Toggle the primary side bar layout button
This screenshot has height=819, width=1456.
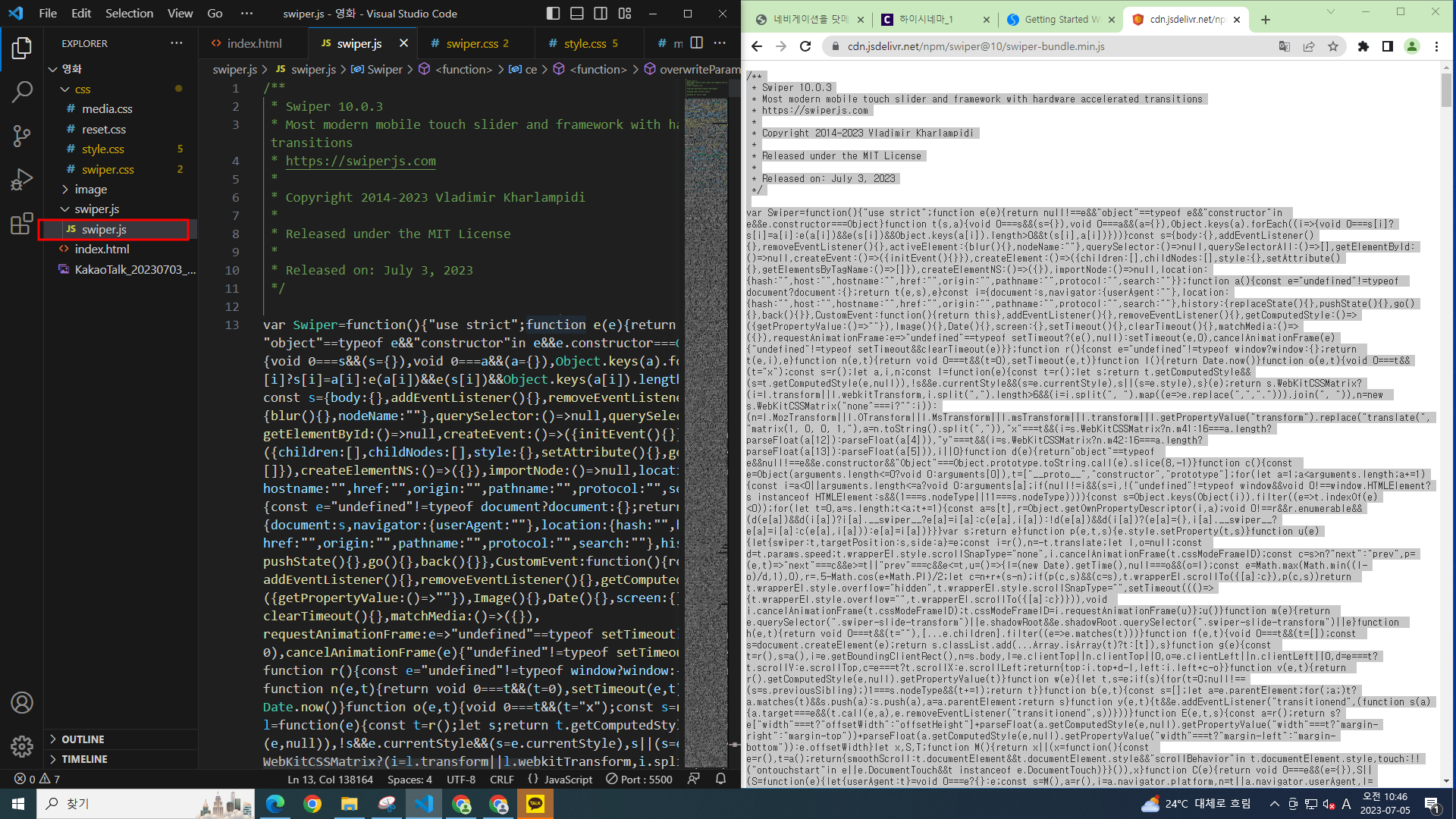pyautogui.click(x=553, y=13)
